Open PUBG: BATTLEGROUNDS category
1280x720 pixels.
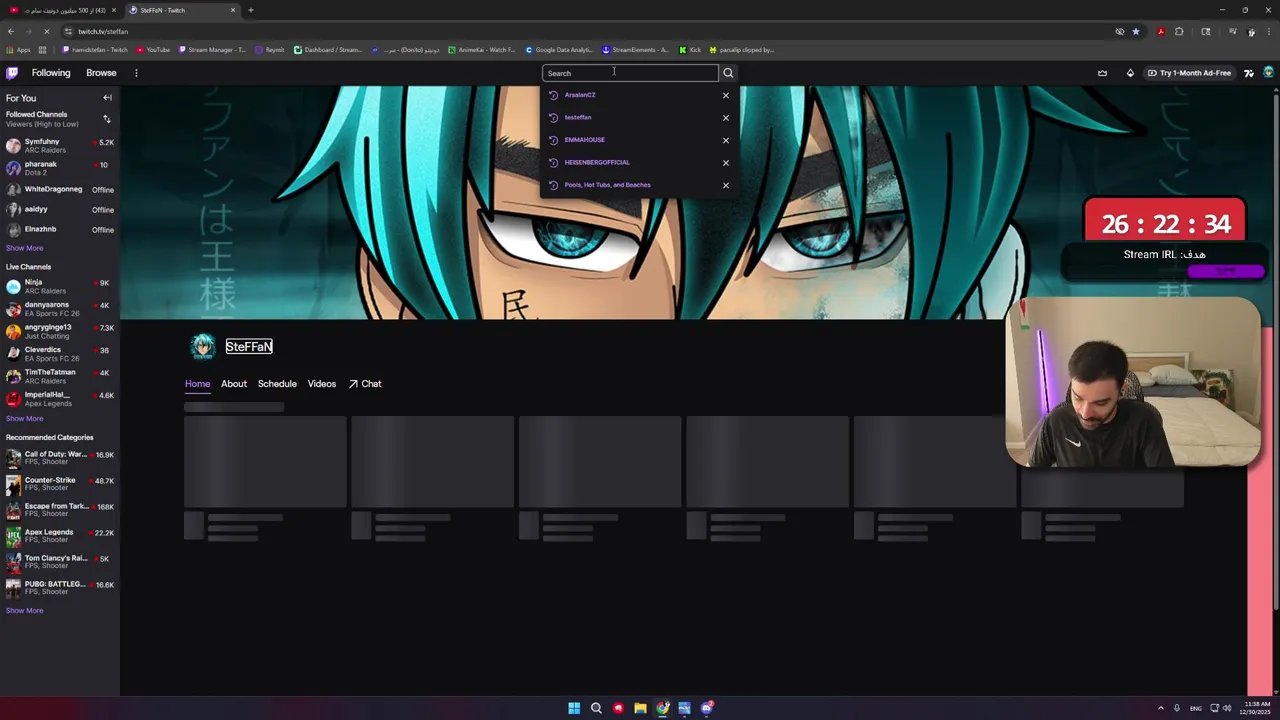point(60,588)
